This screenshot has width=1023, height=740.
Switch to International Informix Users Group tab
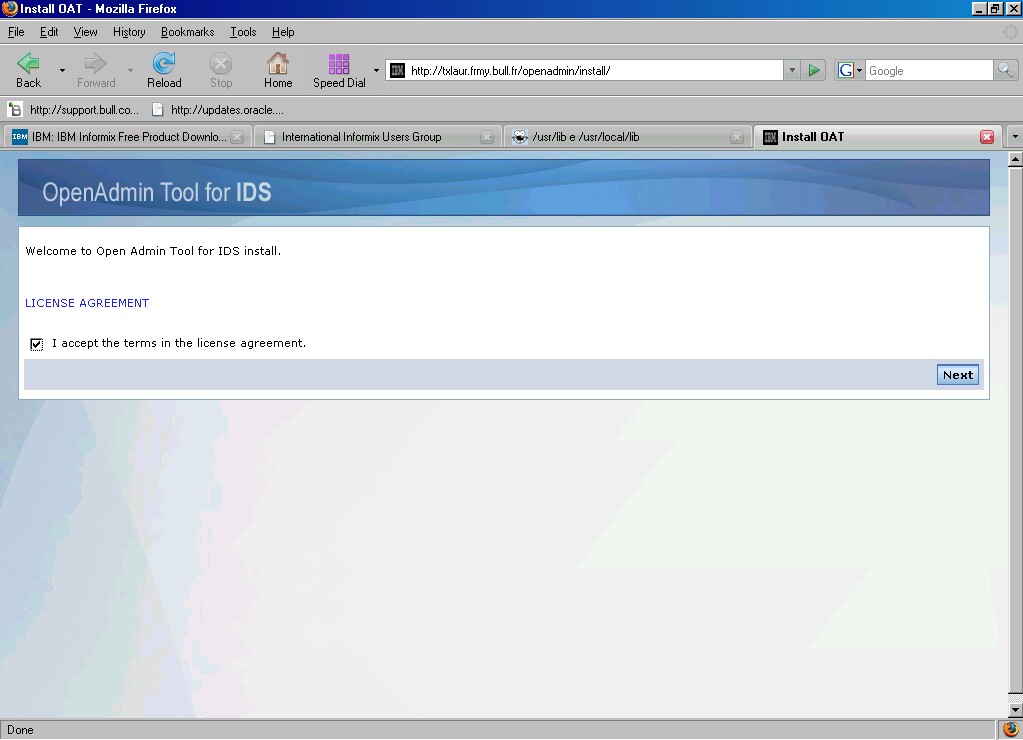click(x=361, y=137)
